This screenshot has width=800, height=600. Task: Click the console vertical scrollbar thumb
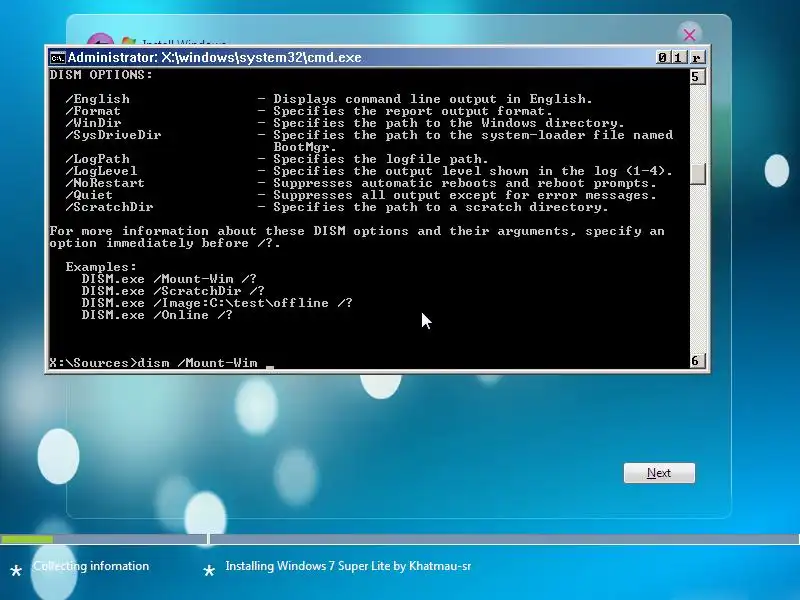click(x=697, y=173)
